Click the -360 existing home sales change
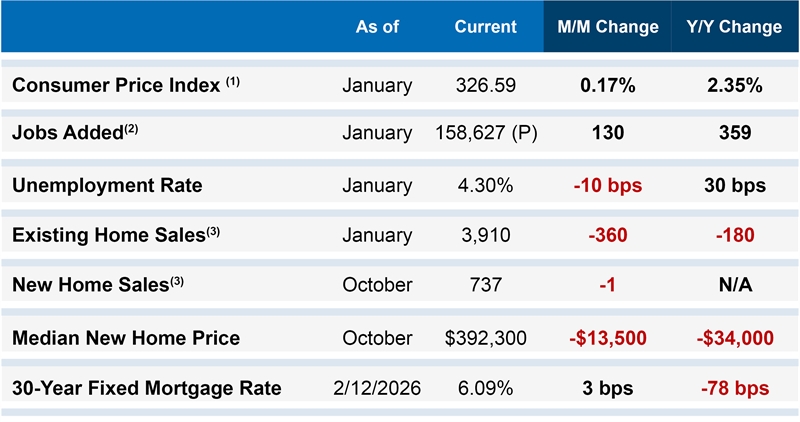This screenshot has height=422, width=800. (608, 235)
